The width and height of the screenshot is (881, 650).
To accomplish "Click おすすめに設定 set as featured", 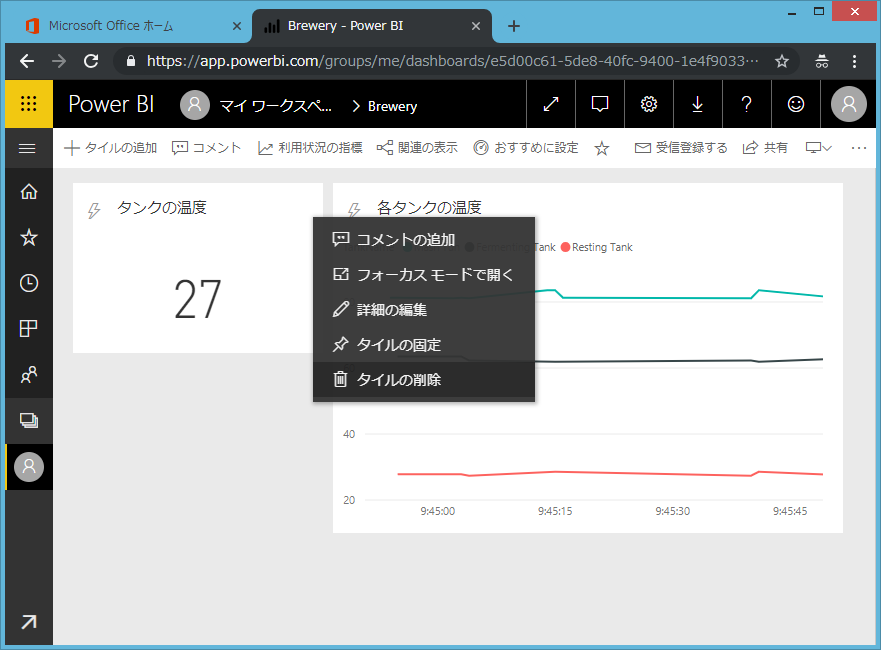I will [x=526, y=148].
